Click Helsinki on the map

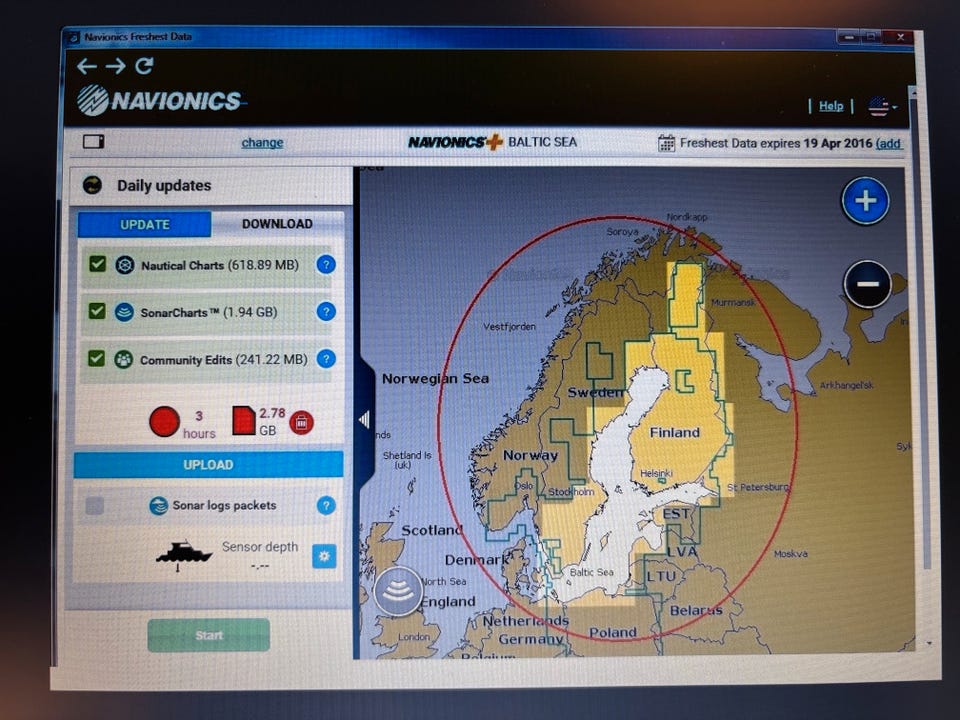(656, 473)
